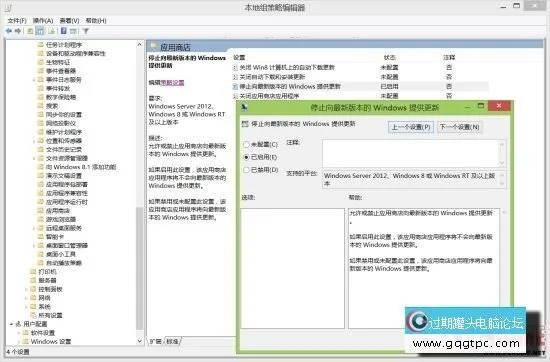
Task: Select the 智能卡 tree item
Action: click(55, 237)
